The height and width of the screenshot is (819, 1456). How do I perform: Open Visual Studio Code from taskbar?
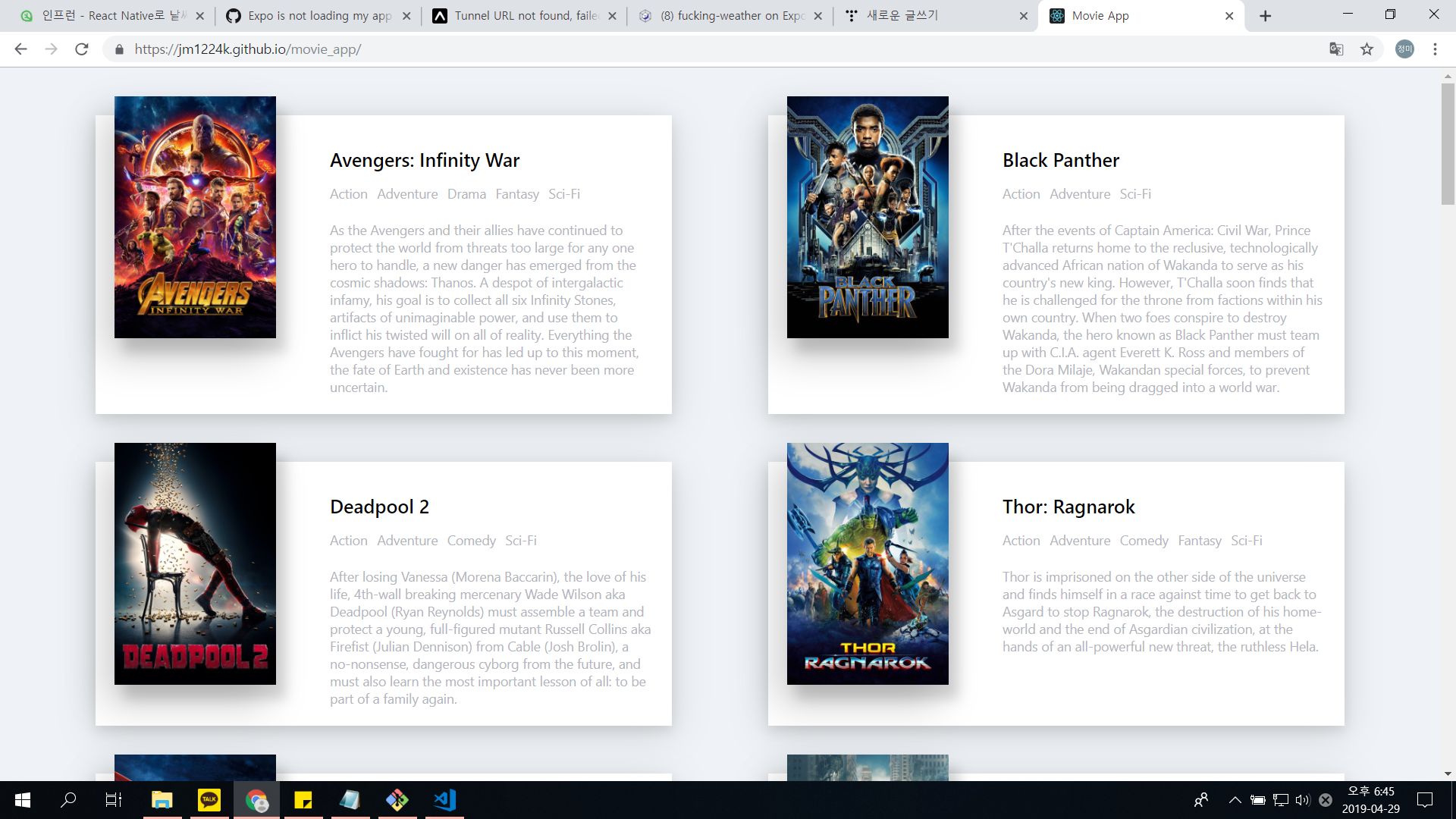pyautogui.click(x=444, y=800)
